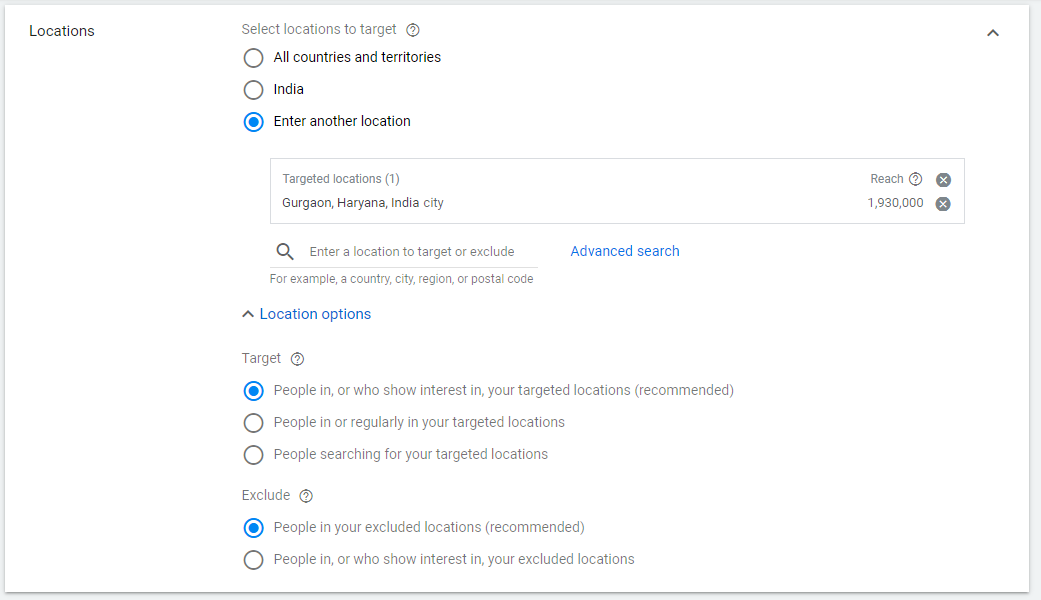Open help tooltip next to Target
The image size is (1041, 600).
point(297,359)
